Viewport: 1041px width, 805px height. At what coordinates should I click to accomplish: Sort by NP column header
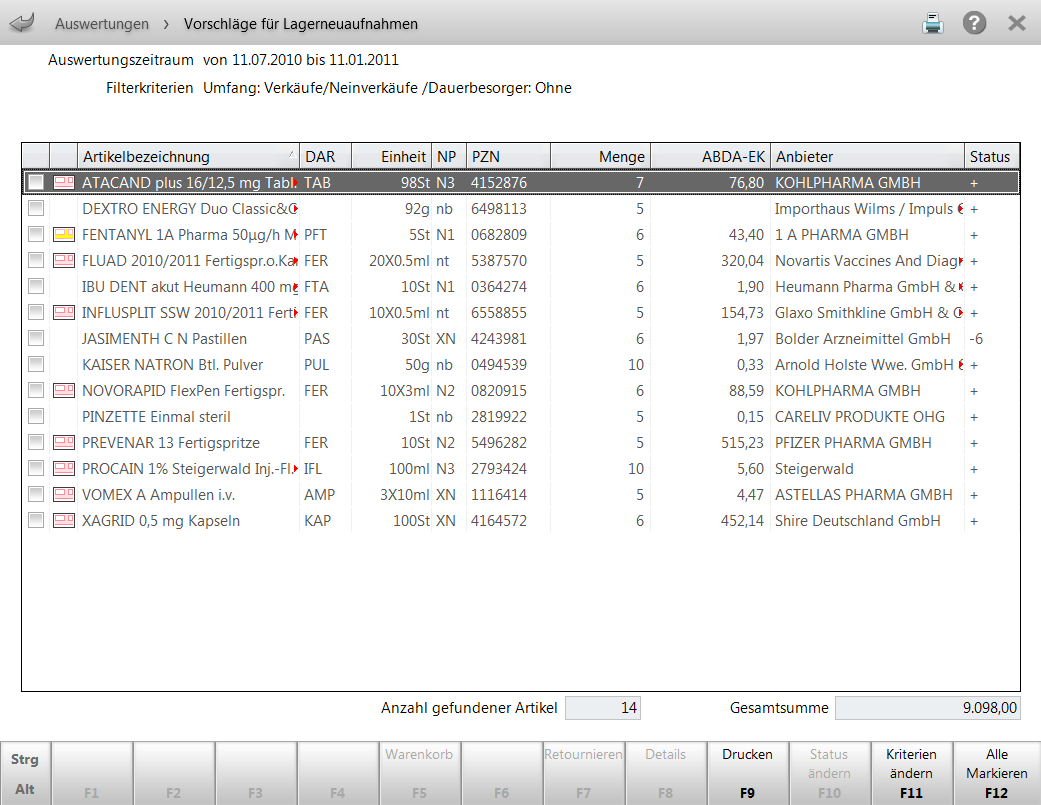tap(449, 157)
